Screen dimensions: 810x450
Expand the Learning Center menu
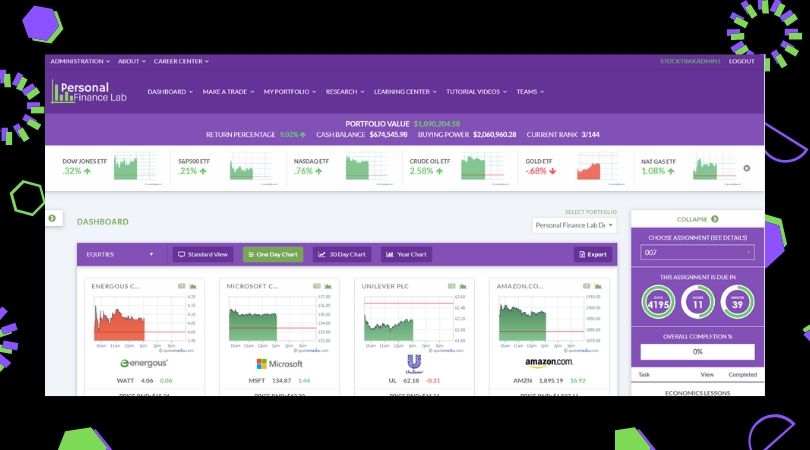click(x=406, y=91)
